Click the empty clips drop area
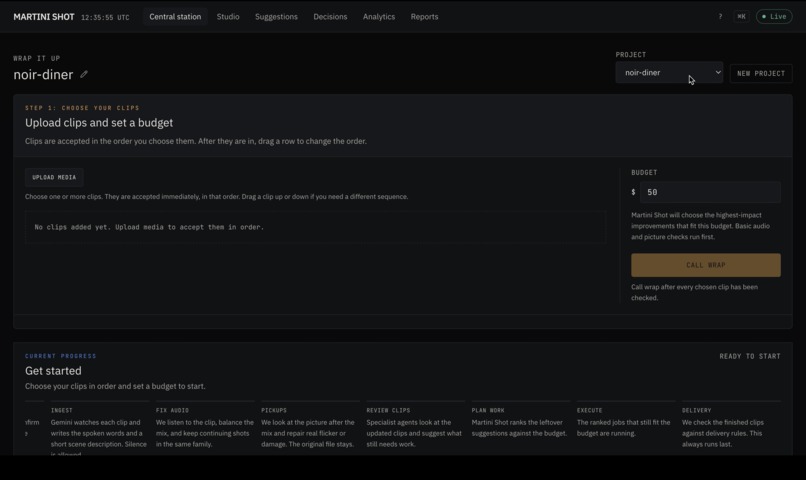 point(315,227)
